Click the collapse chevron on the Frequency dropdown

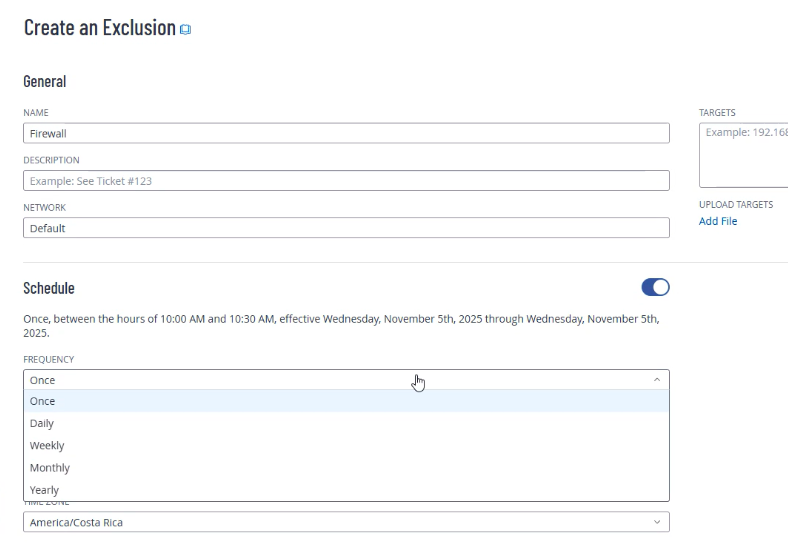[656, 380]
